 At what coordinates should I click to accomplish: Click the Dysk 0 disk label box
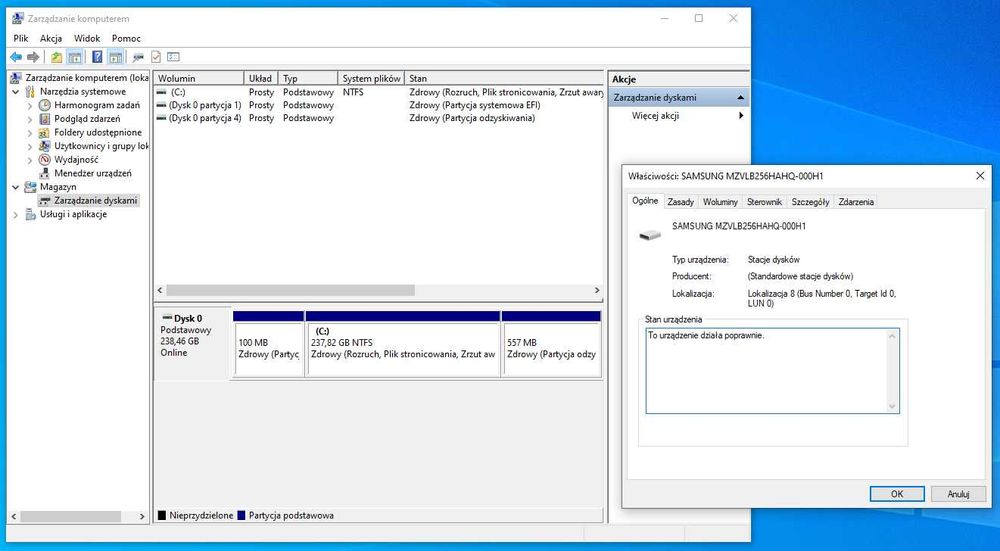pyautogui.click(x=193, y=343)
